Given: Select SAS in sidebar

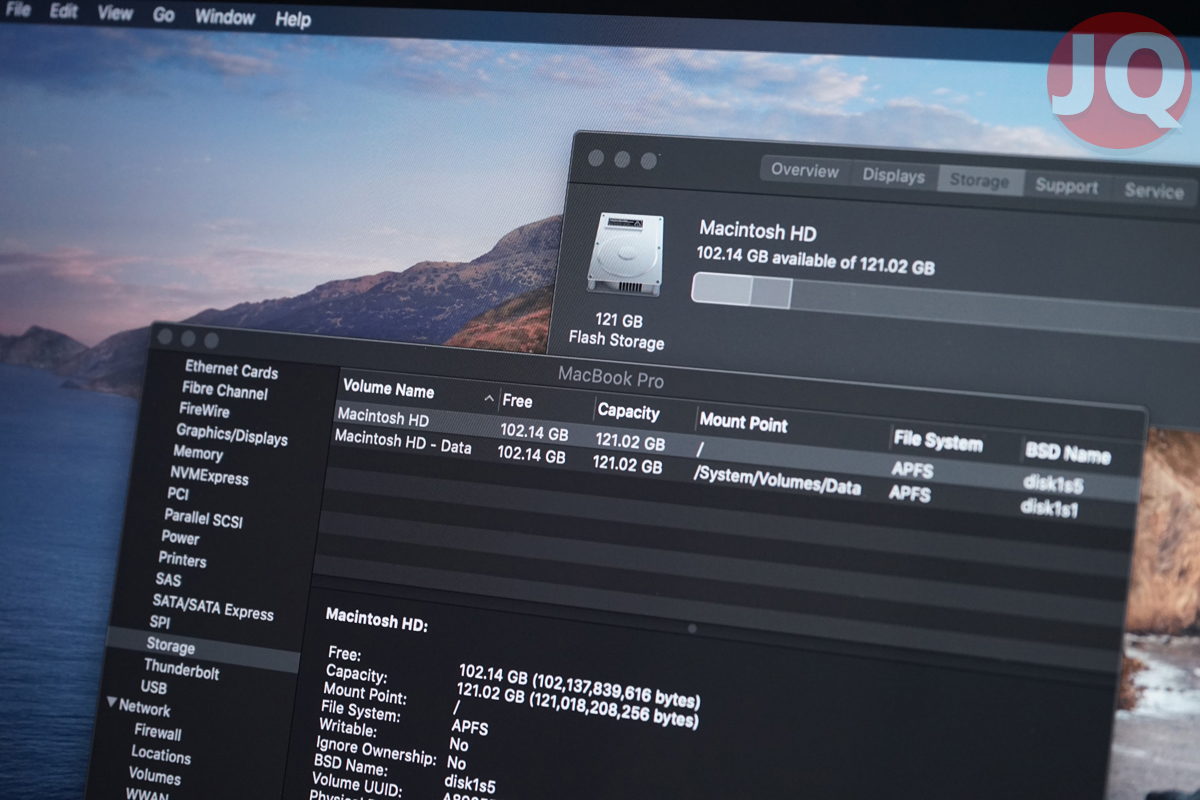Looking at the screenshot, I should pyautogui.click(x=168, y=579).
